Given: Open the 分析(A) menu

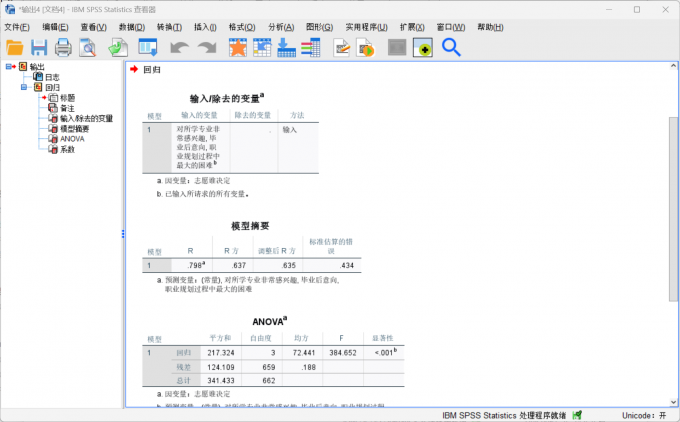Looking at the screenshot, I should tap(281, 27).
